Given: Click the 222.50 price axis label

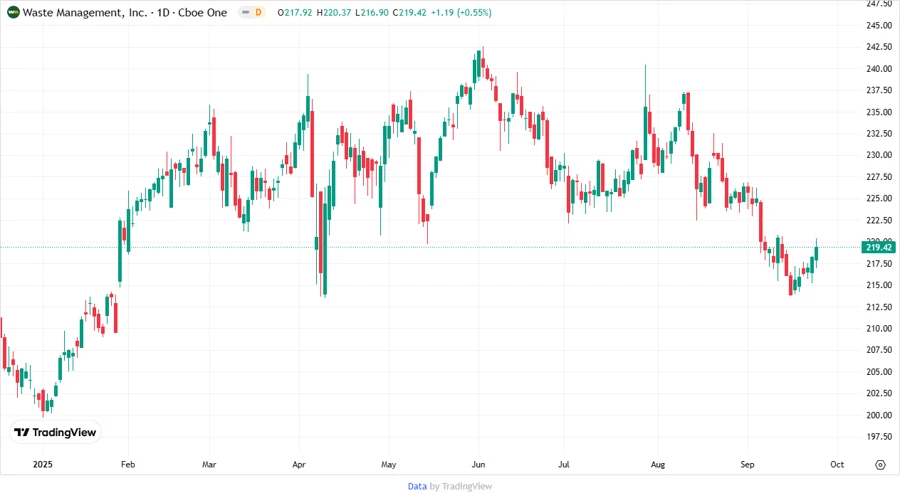Looking at the screenshot, I should [879, 220].
